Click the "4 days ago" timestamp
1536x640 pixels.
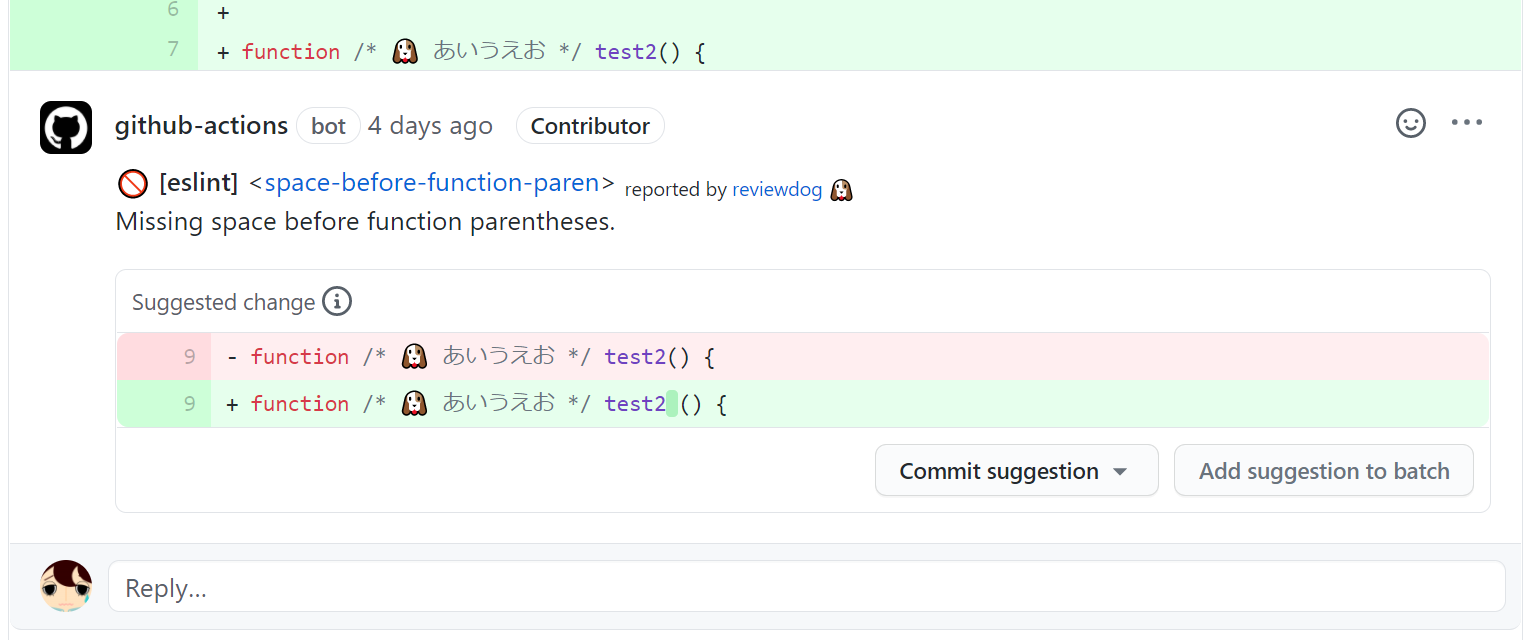point(430,126)
